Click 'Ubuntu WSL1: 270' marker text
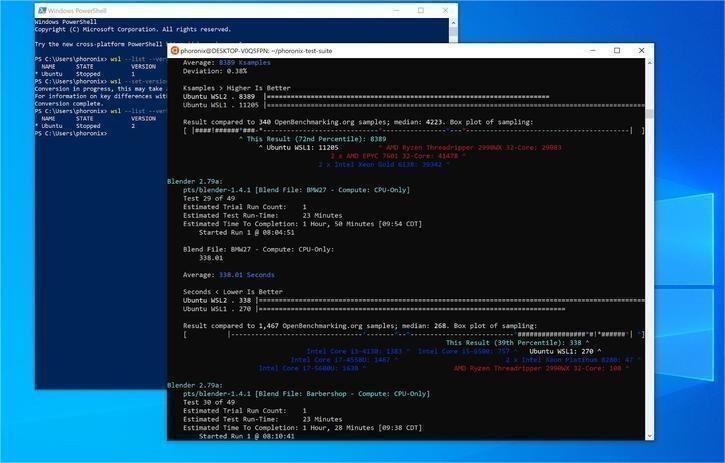The width and height of the screenshot is (725, 463). [565, 352]
